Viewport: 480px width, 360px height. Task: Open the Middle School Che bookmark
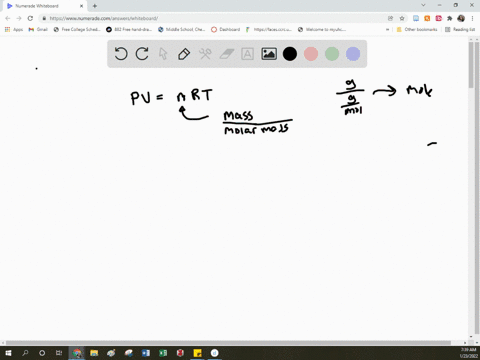pos(182,29)
